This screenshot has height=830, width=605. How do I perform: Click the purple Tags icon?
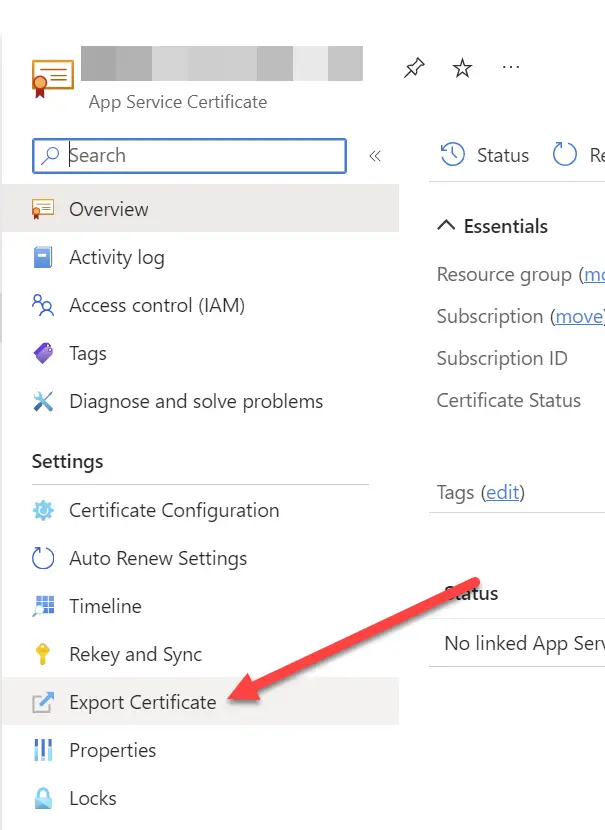43,353
